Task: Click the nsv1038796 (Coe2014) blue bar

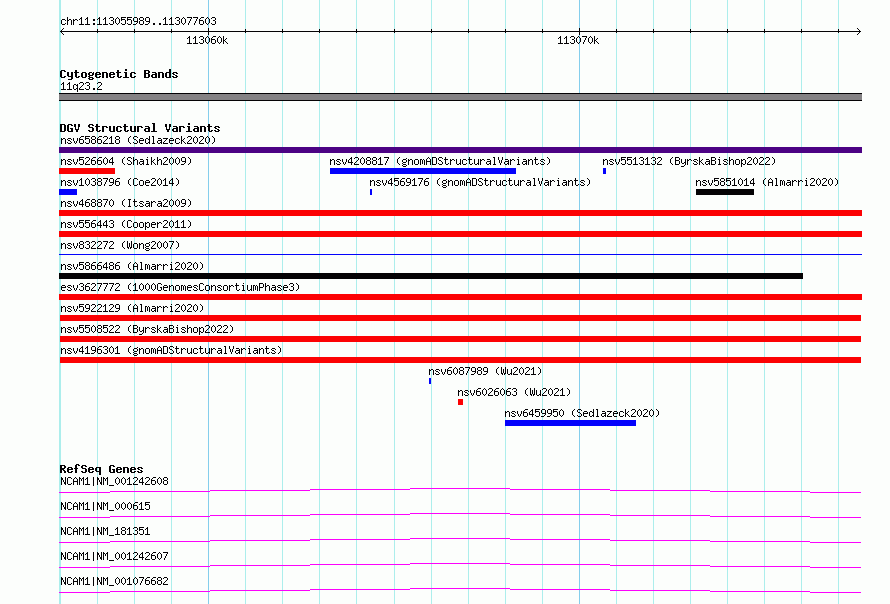Action: [x=68, y=192]
